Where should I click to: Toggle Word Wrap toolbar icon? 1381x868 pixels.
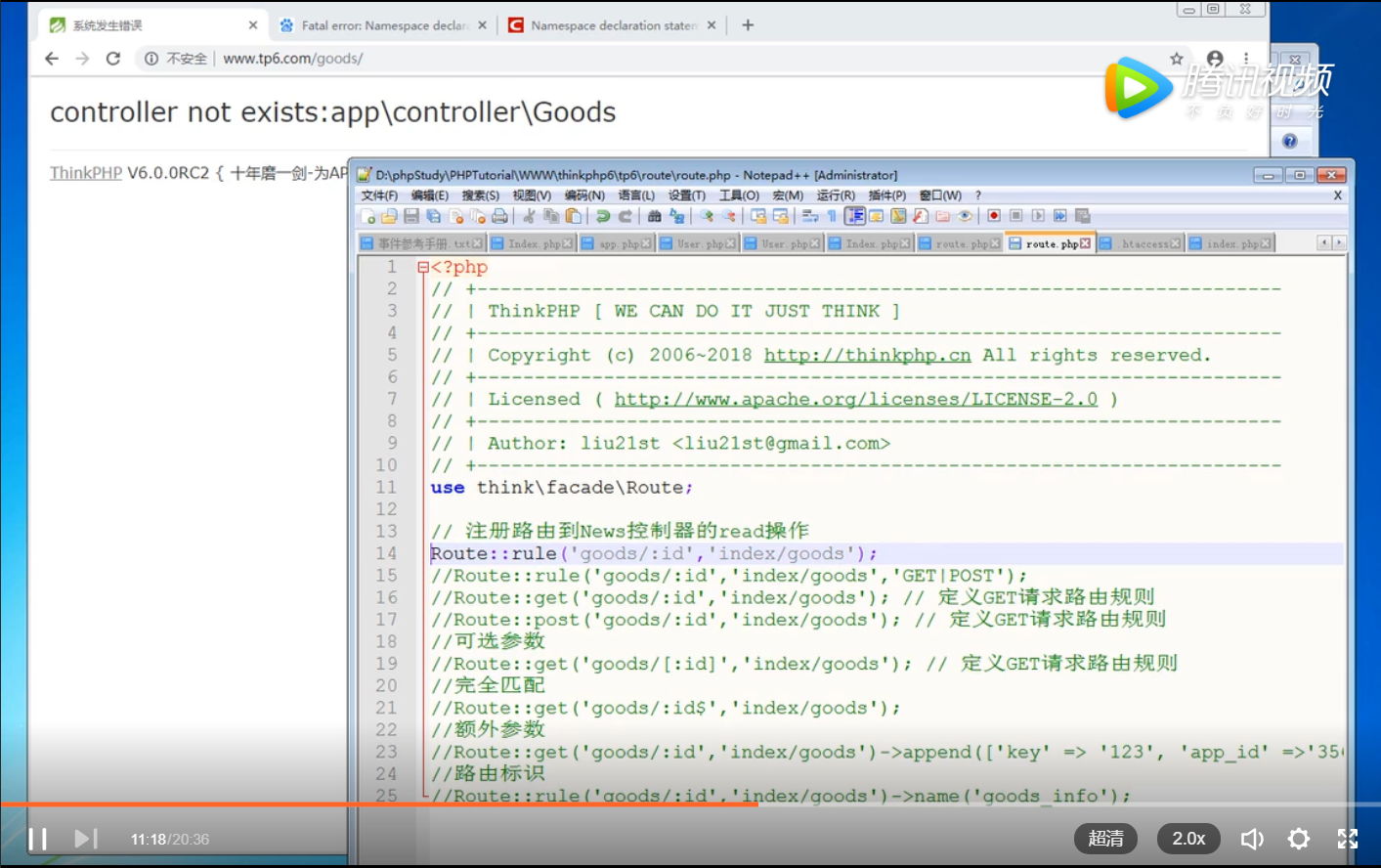click(810, 216)
